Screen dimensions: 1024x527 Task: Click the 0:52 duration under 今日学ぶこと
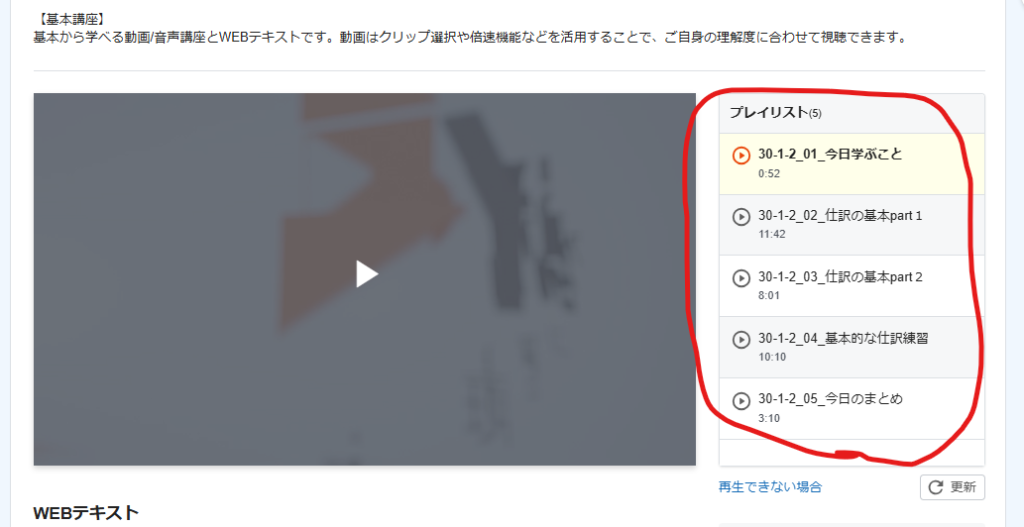tap(769, 174)
